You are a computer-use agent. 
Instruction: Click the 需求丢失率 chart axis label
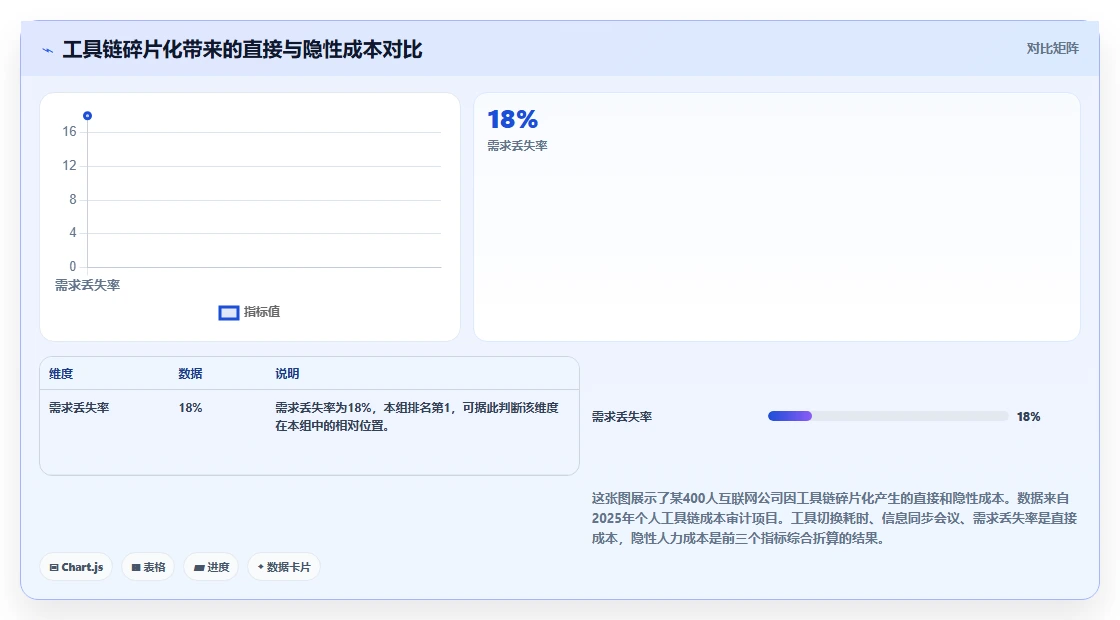(87, 285)
